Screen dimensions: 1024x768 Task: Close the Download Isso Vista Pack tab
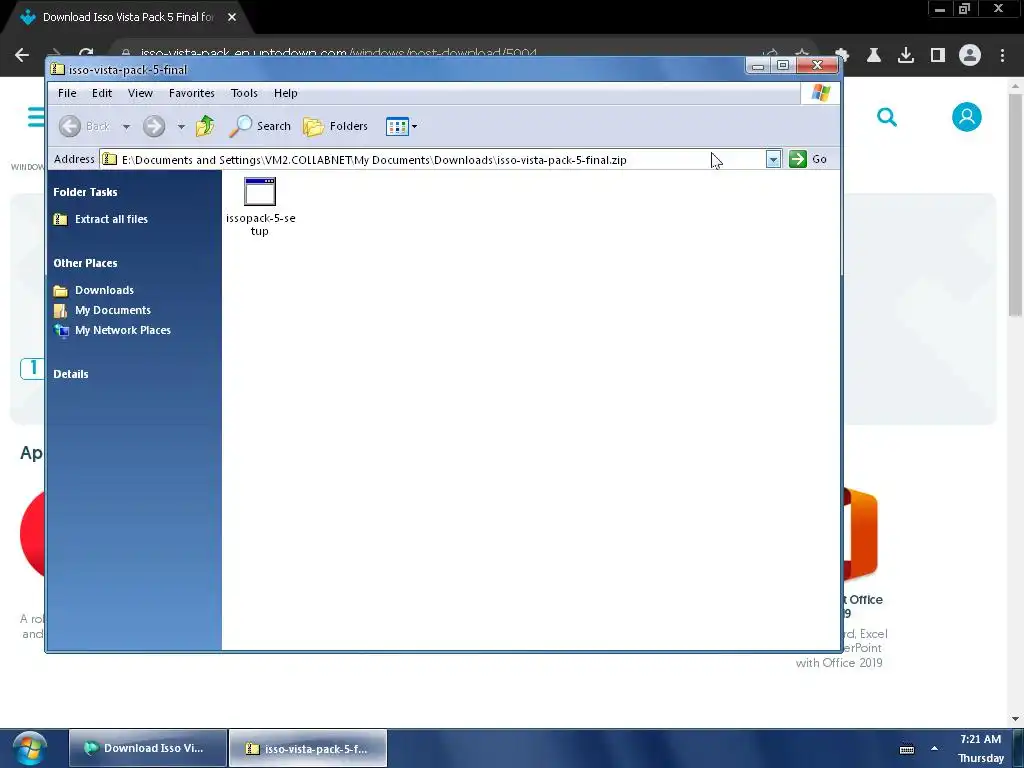click(232, 17)
